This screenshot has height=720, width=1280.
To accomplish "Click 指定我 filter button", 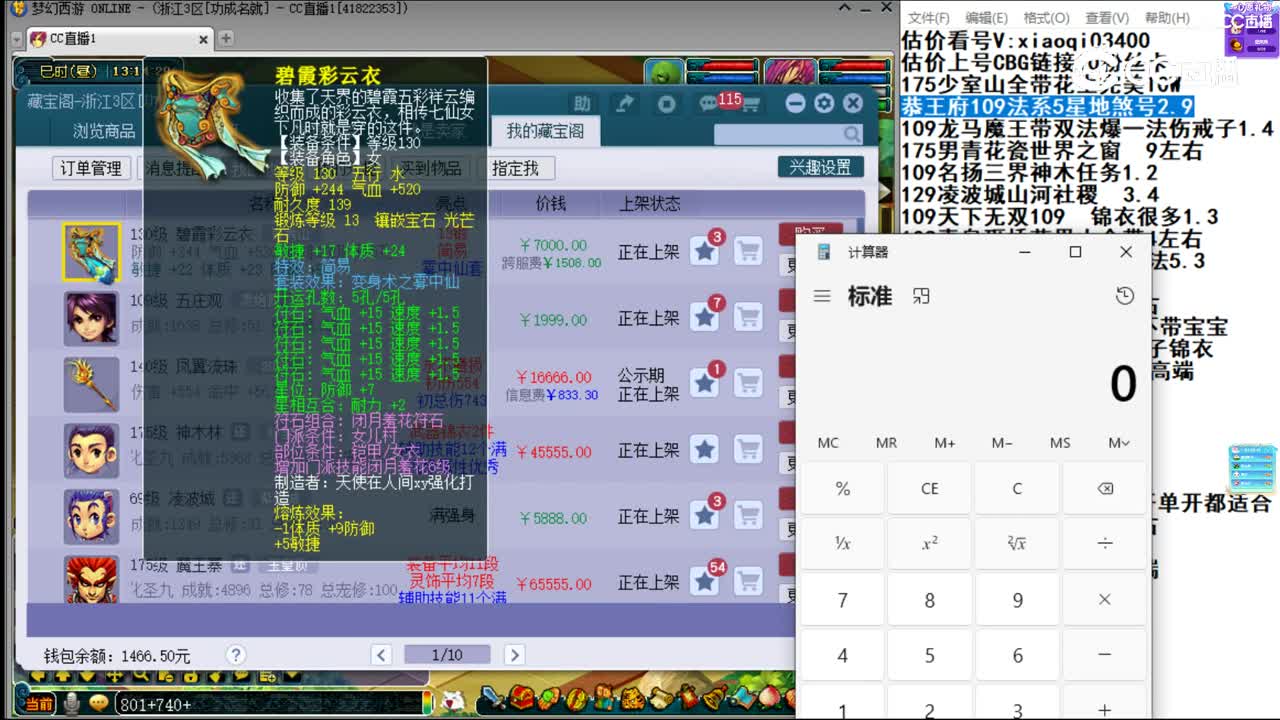I will [515, 168].
